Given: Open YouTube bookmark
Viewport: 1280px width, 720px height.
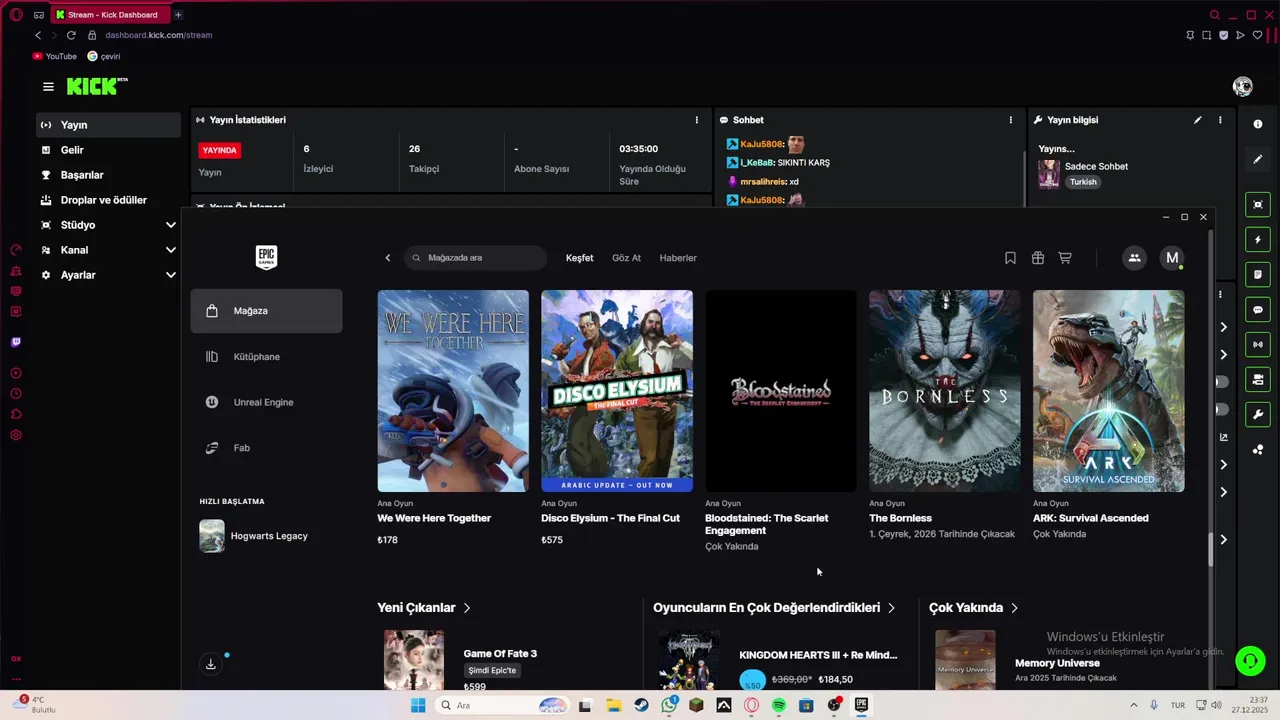Looking at the screenshot, I should (54, 56).
